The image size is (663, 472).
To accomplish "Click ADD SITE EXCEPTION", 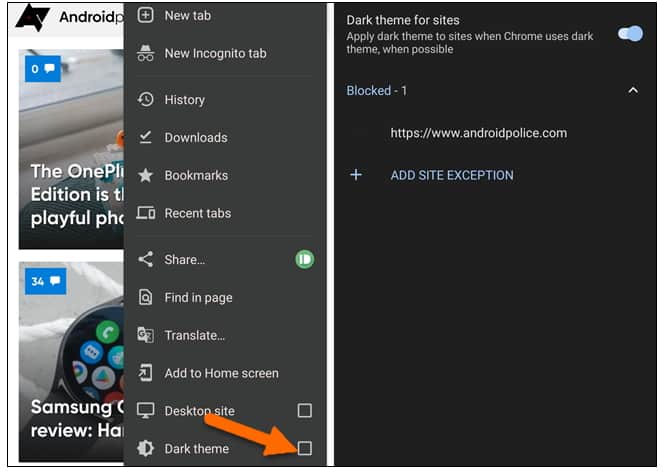I will [x=452, y=175].
